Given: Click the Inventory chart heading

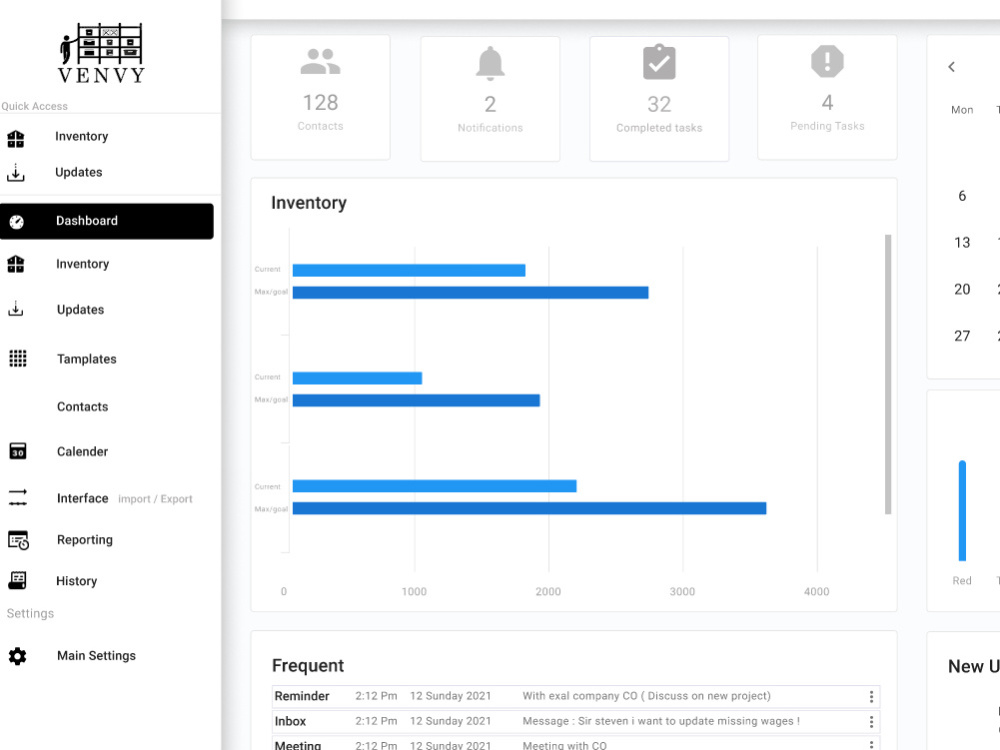Looking at the screenshot, I should click(x=309, y=203).
